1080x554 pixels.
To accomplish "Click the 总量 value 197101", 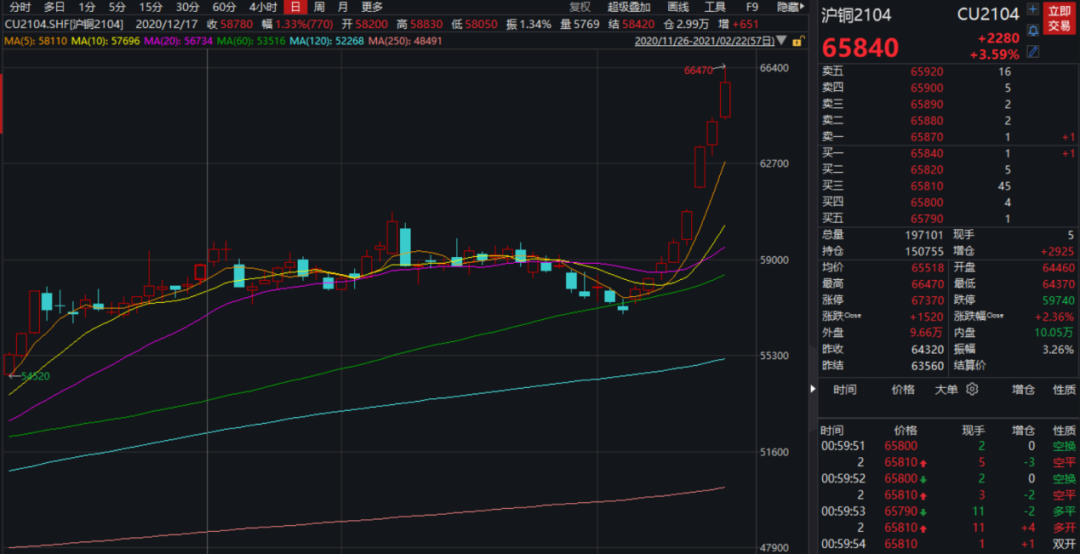I will pos(924,235).
